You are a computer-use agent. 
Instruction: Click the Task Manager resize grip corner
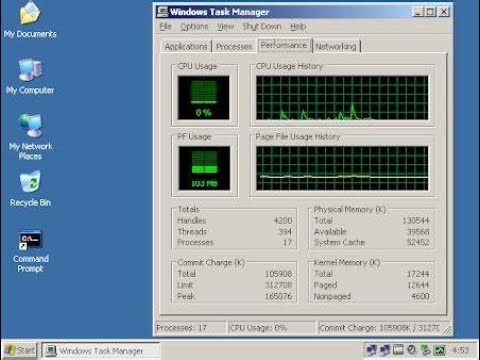pos(447,330)
